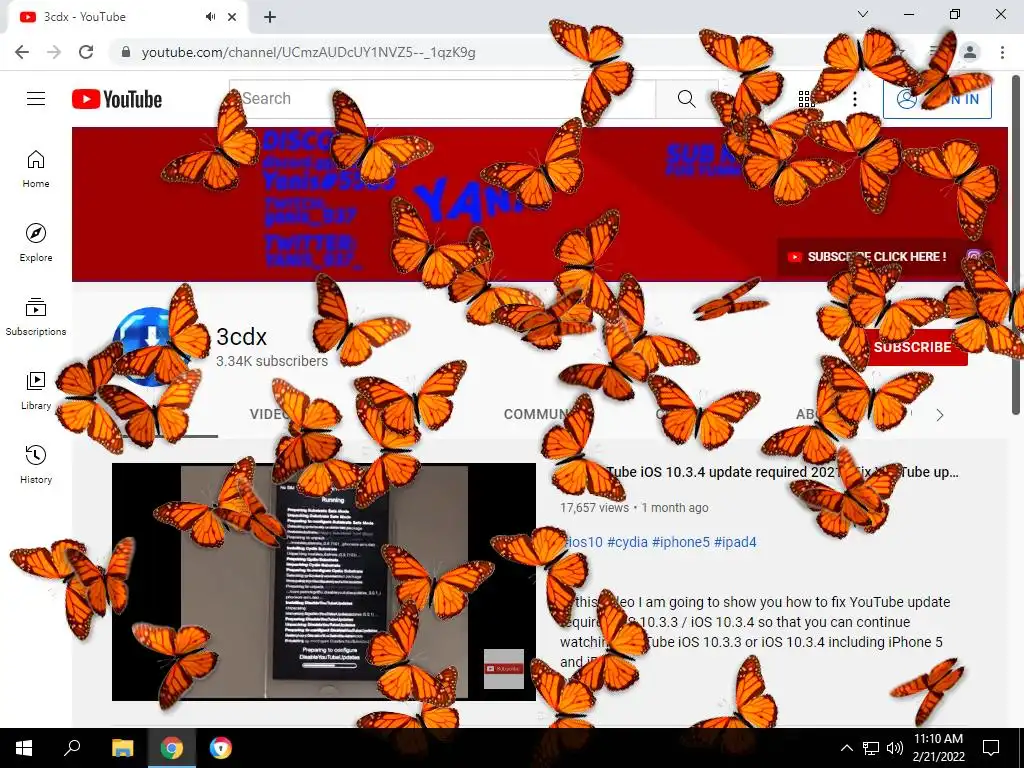The image size is (1024, 768).
Task: Go to Home in the sidebar
Action: [x=36, y=169]
